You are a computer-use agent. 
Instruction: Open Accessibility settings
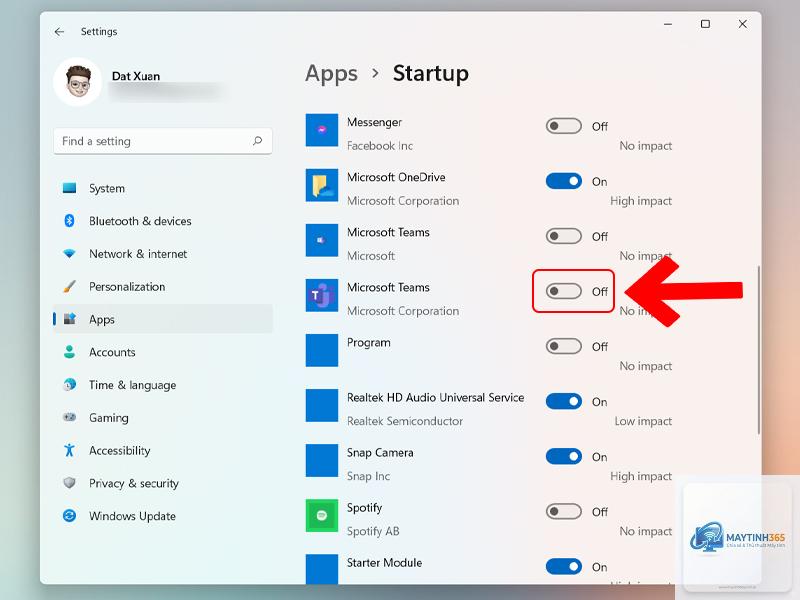point(163,450)
